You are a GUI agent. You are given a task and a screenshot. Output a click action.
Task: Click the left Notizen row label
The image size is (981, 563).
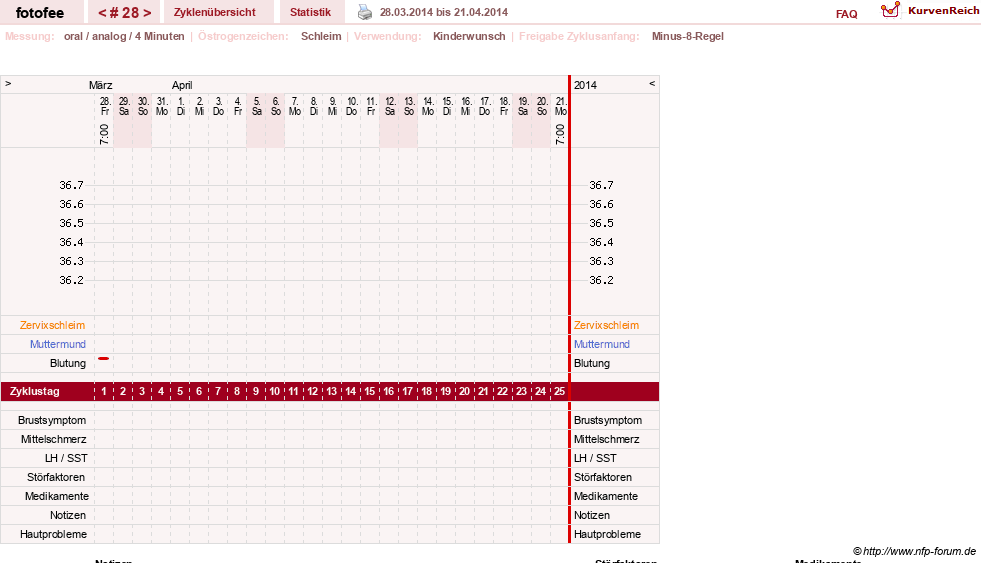click(68, 515)
